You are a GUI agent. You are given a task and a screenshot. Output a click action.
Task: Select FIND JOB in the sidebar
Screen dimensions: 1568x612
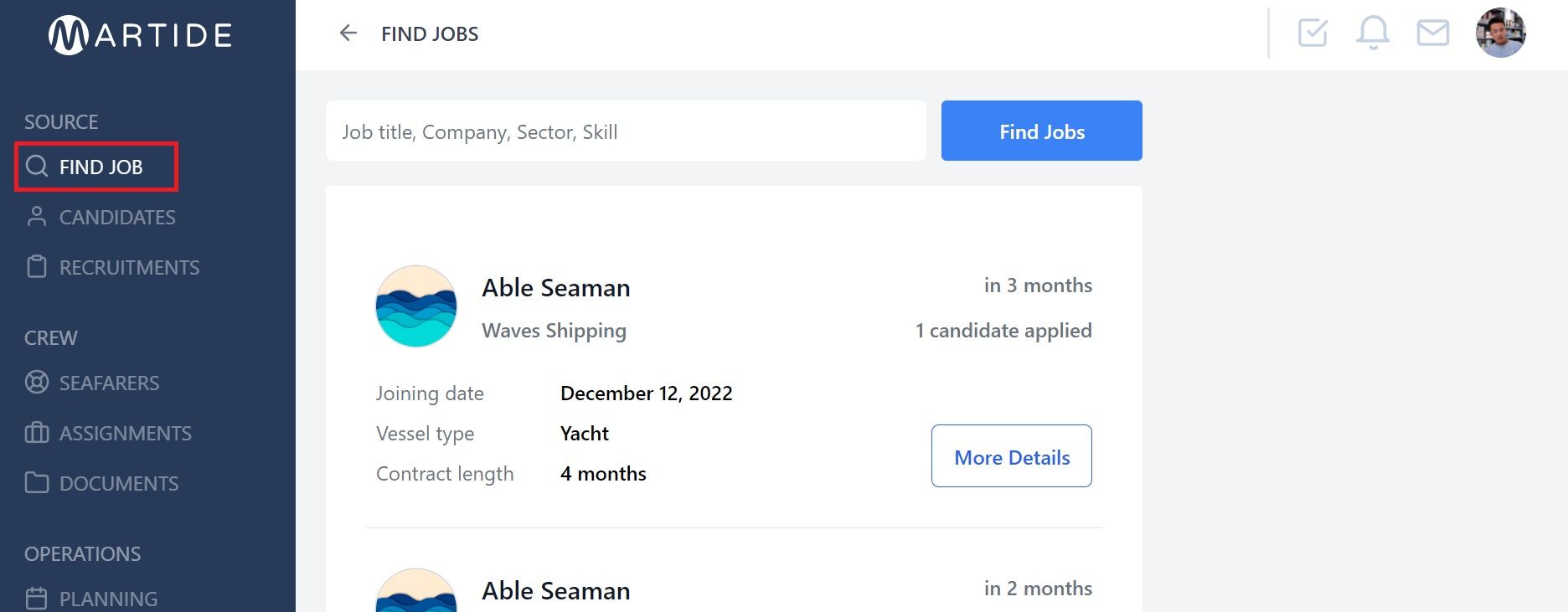tap(96, 167)
